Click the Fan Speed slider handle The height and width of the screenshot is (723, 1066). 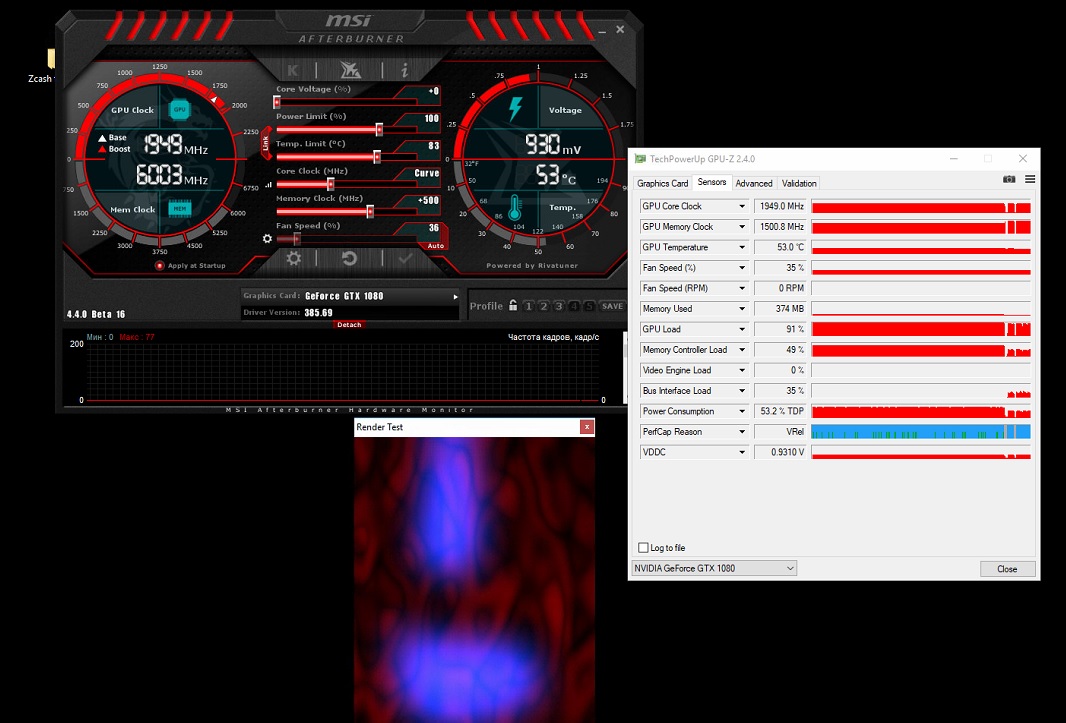pyautogui.click(x=296, y=238)
